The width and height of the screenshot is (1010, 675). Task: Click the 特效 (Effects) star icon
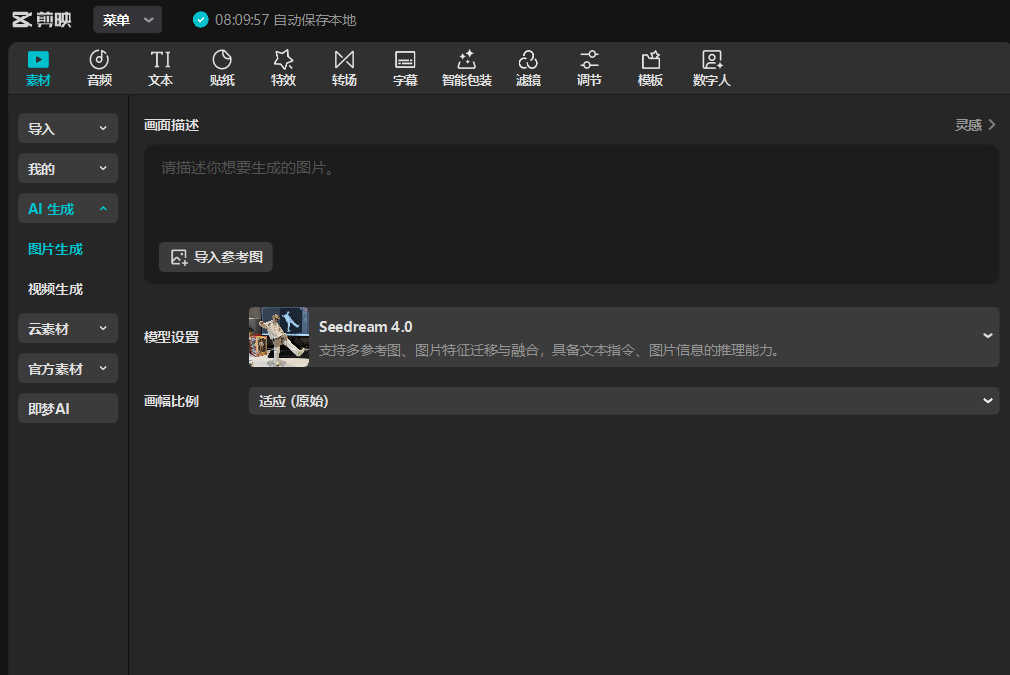[x=283, y=61]
